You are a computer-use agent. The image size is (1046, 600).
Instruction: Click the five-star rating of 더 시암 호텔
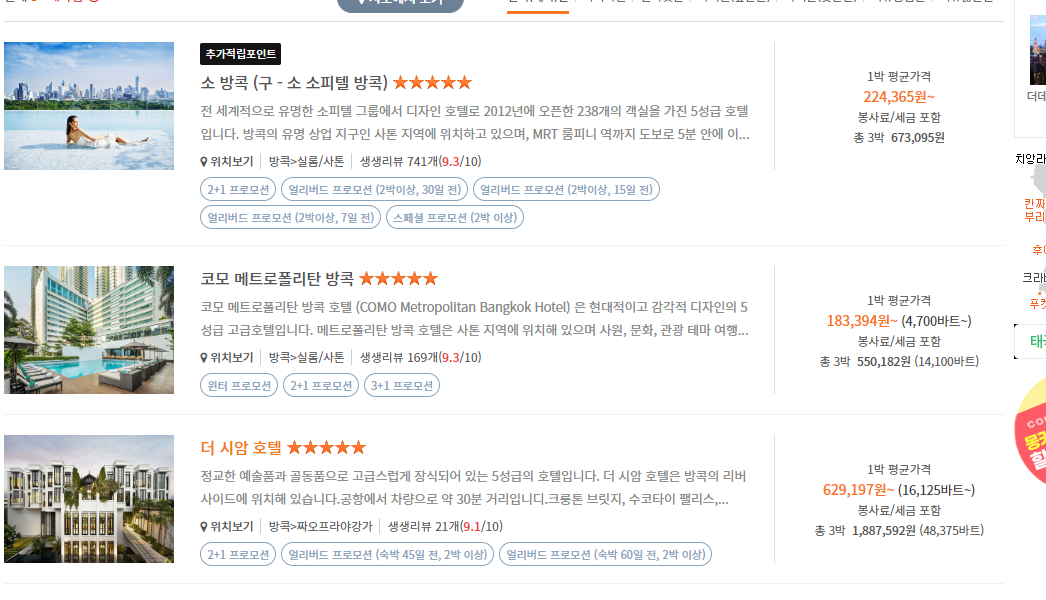(326, 447)
